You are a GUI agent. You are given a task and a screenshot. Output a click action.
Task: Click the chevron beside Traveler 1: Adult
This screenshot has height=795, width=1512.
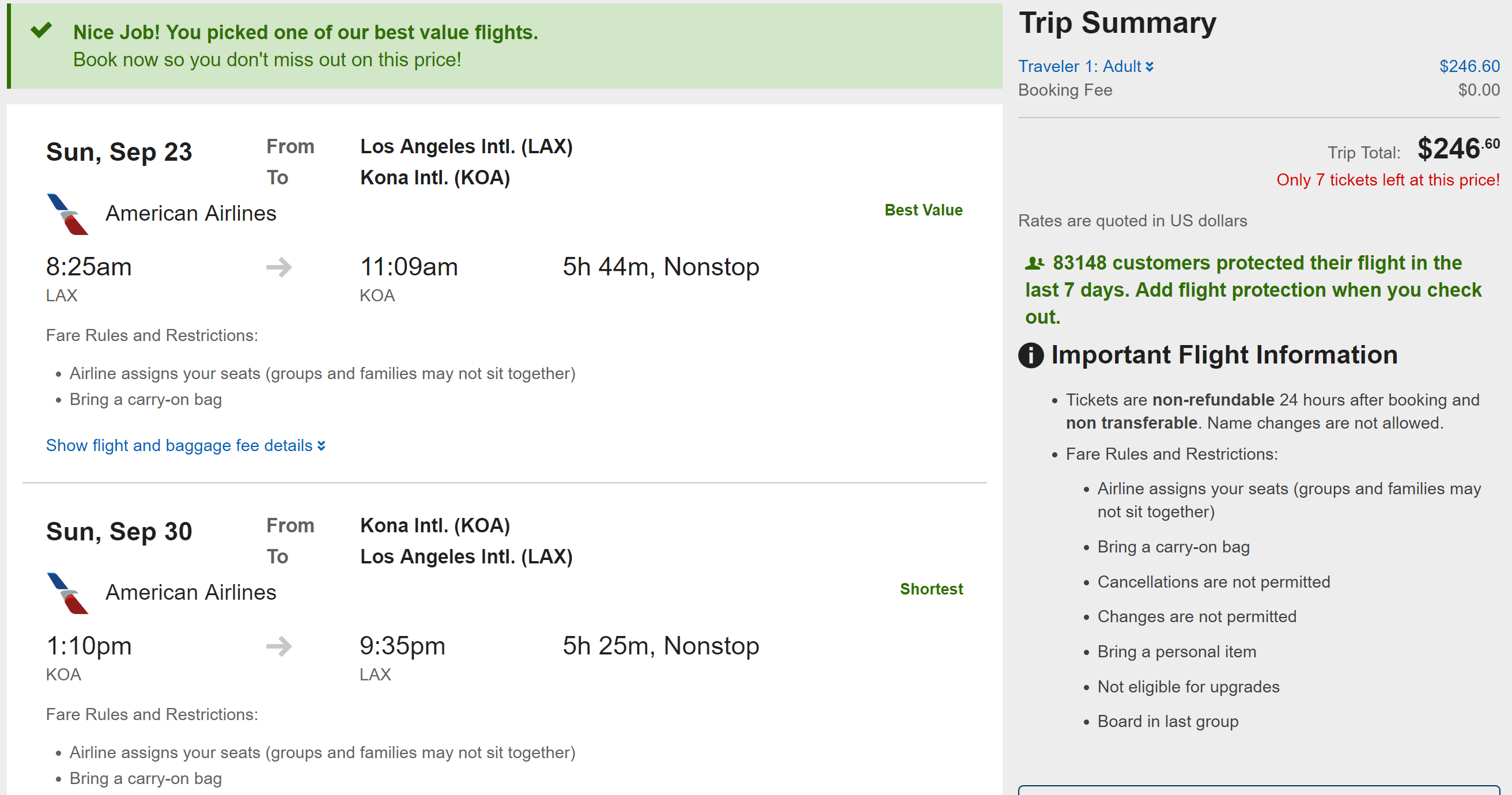point(1149,67)
